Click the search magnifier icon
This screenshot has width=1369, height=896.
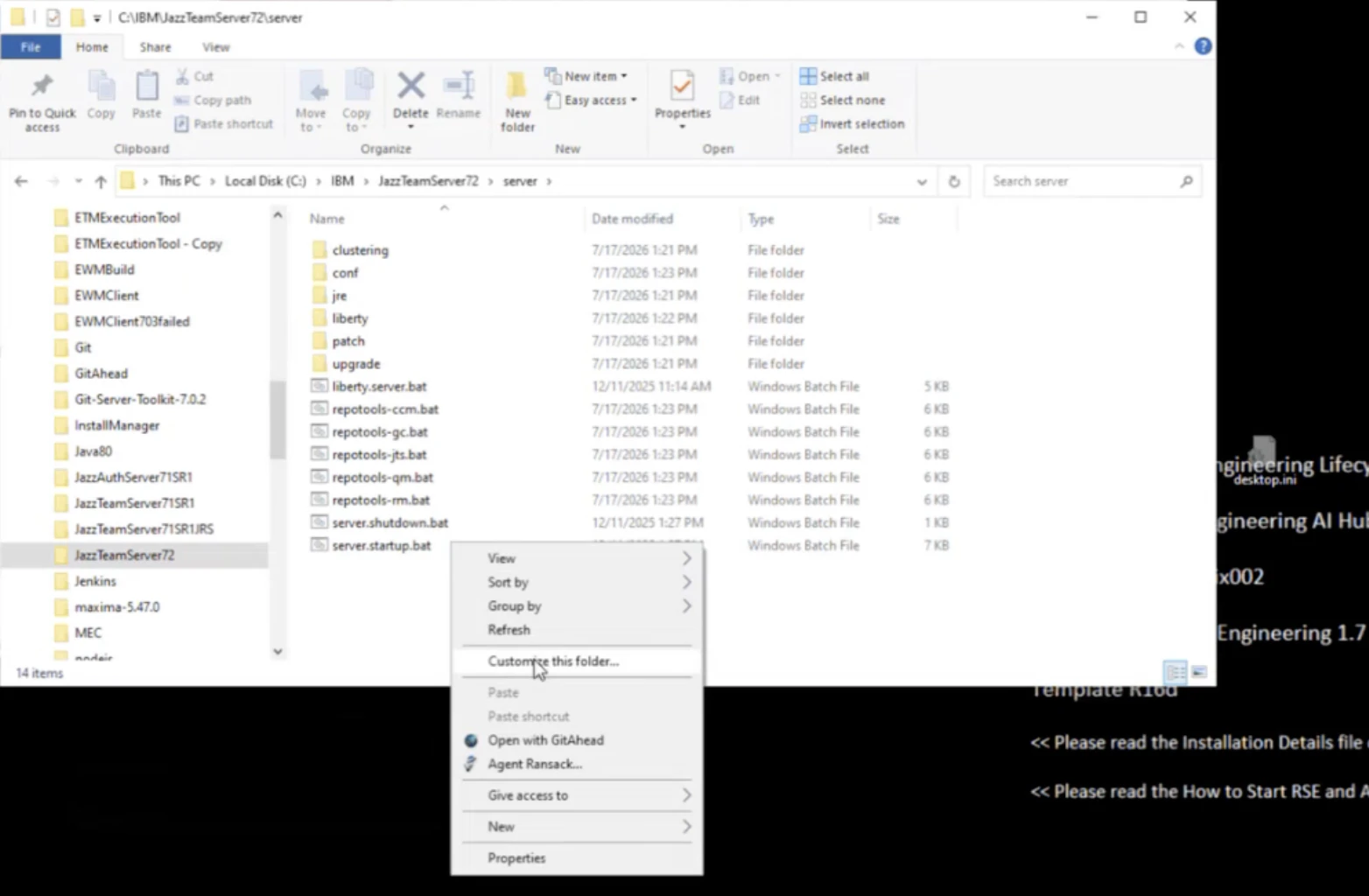[1186, 181]
